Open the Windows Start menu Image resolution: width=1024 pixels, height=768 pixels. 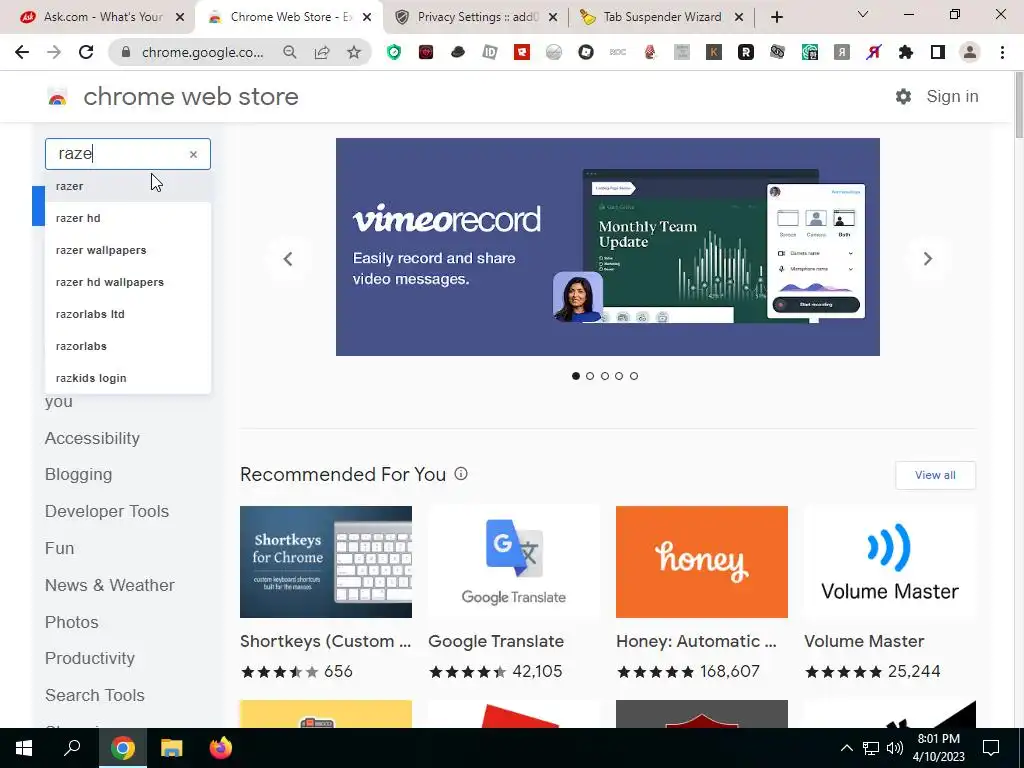pos(24,748)
